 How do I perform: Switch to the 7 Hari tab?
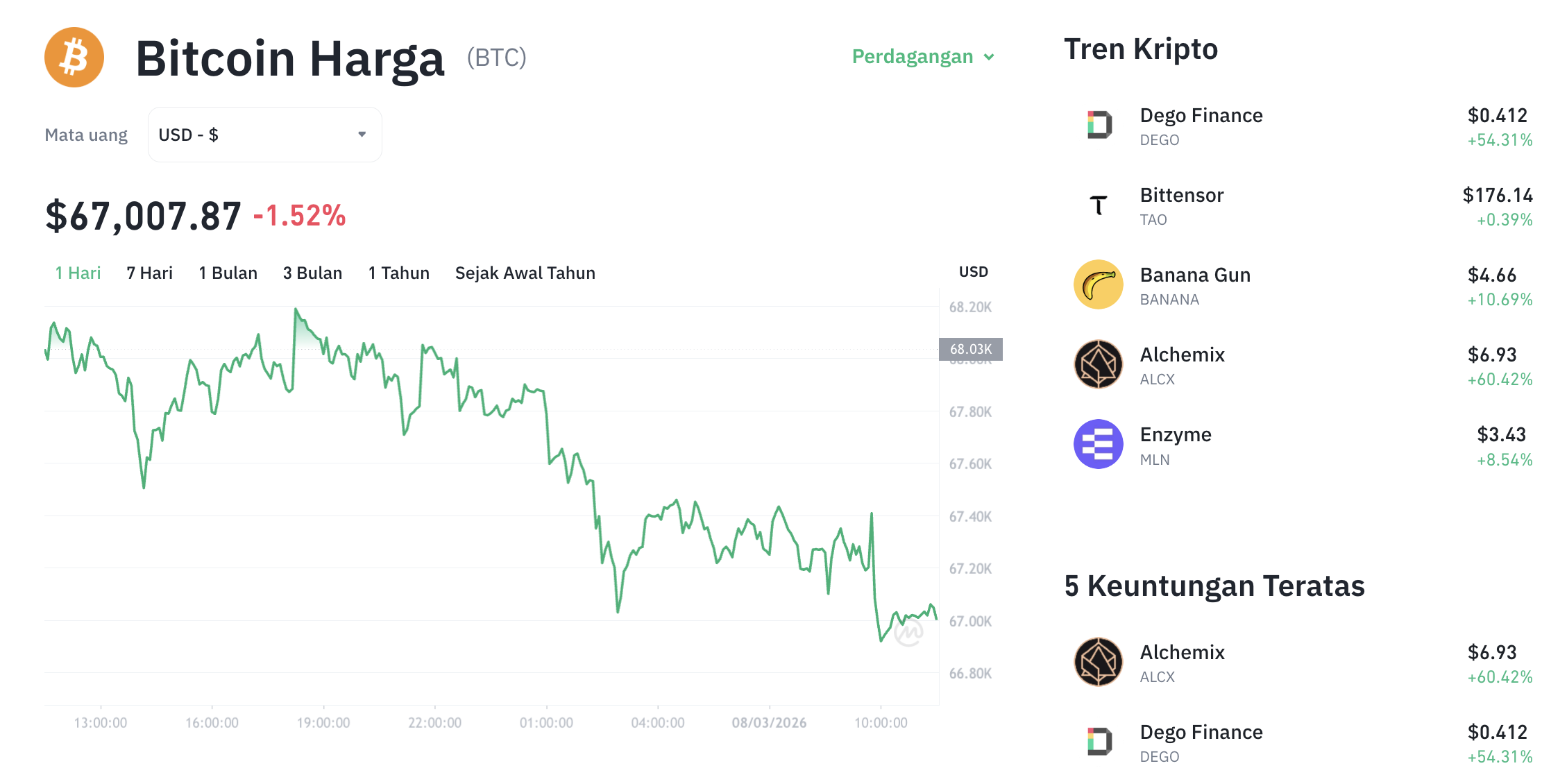click(149, 273)
